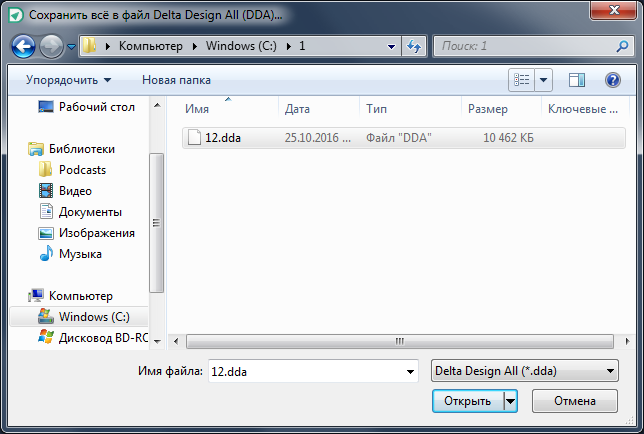Click the Отмена button

pyautogui.click(x=575, y=401)
